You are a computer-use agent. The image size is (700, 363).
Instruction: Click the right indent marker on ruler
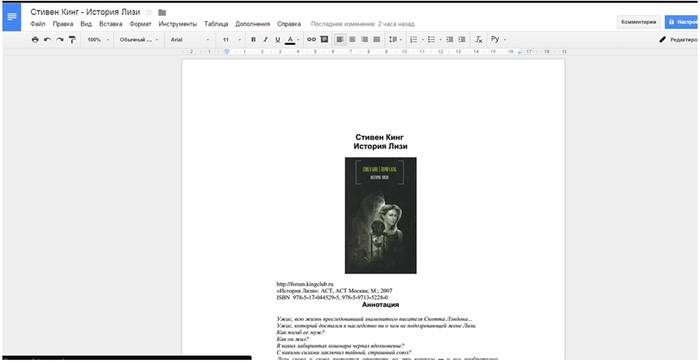click(519, 52)
